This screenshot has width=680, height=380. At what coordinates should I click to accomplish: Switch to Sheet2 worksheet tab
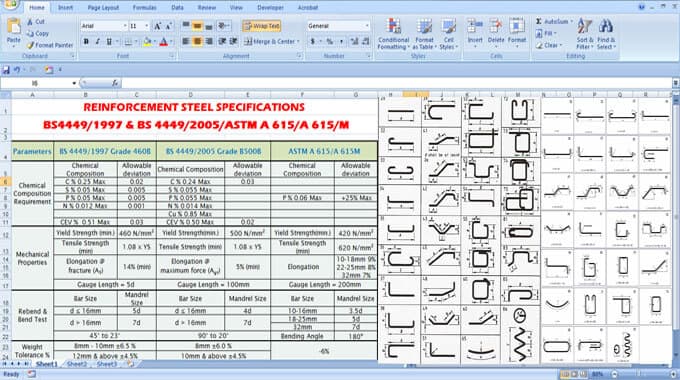point(77,364)
